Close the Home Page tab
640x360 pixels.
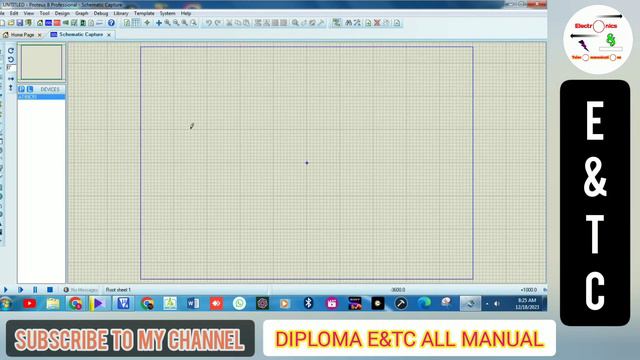click(x=40, y=35)
